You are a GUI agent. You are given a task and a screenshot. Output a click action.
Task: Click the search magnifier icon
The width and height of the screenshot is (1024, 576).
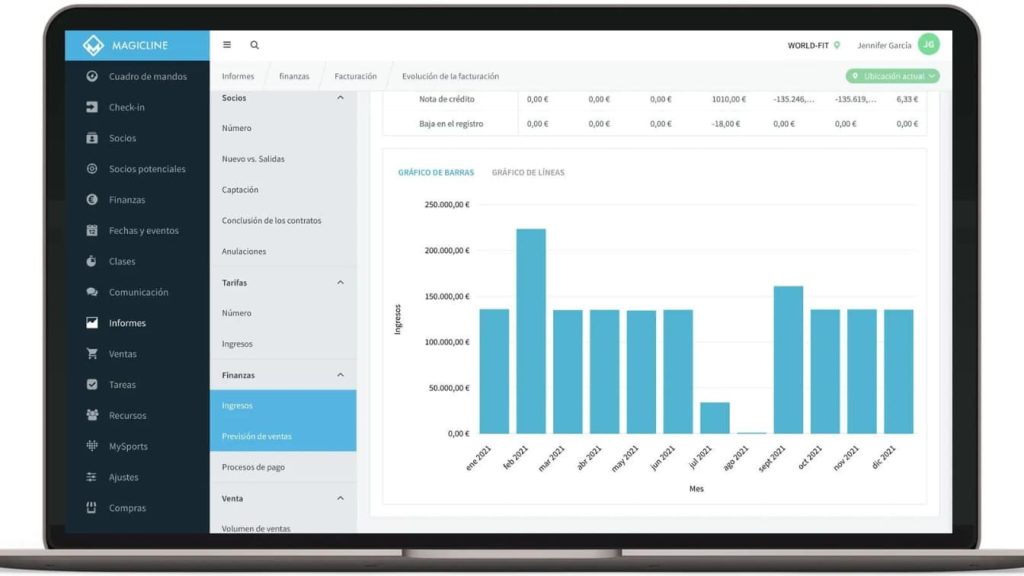click(255, 45)
